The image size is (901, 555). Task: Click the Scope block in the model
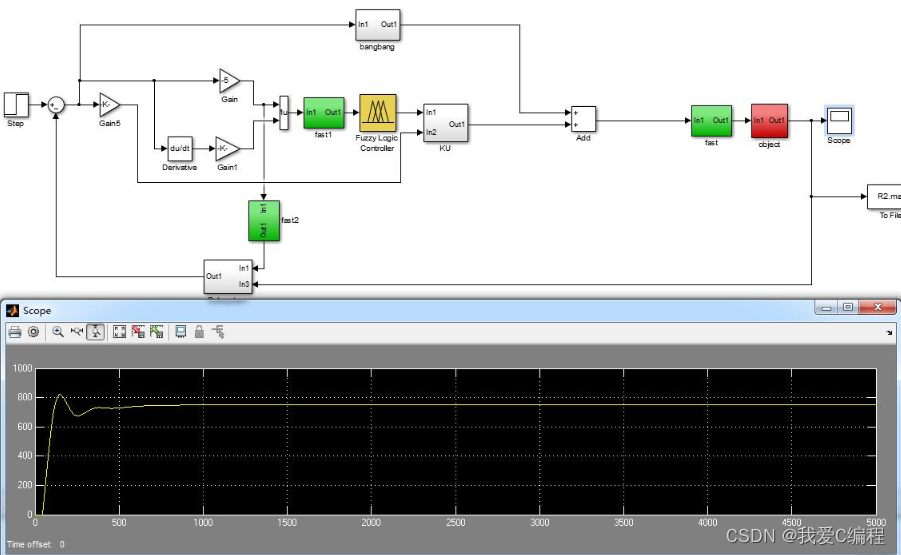839,119
